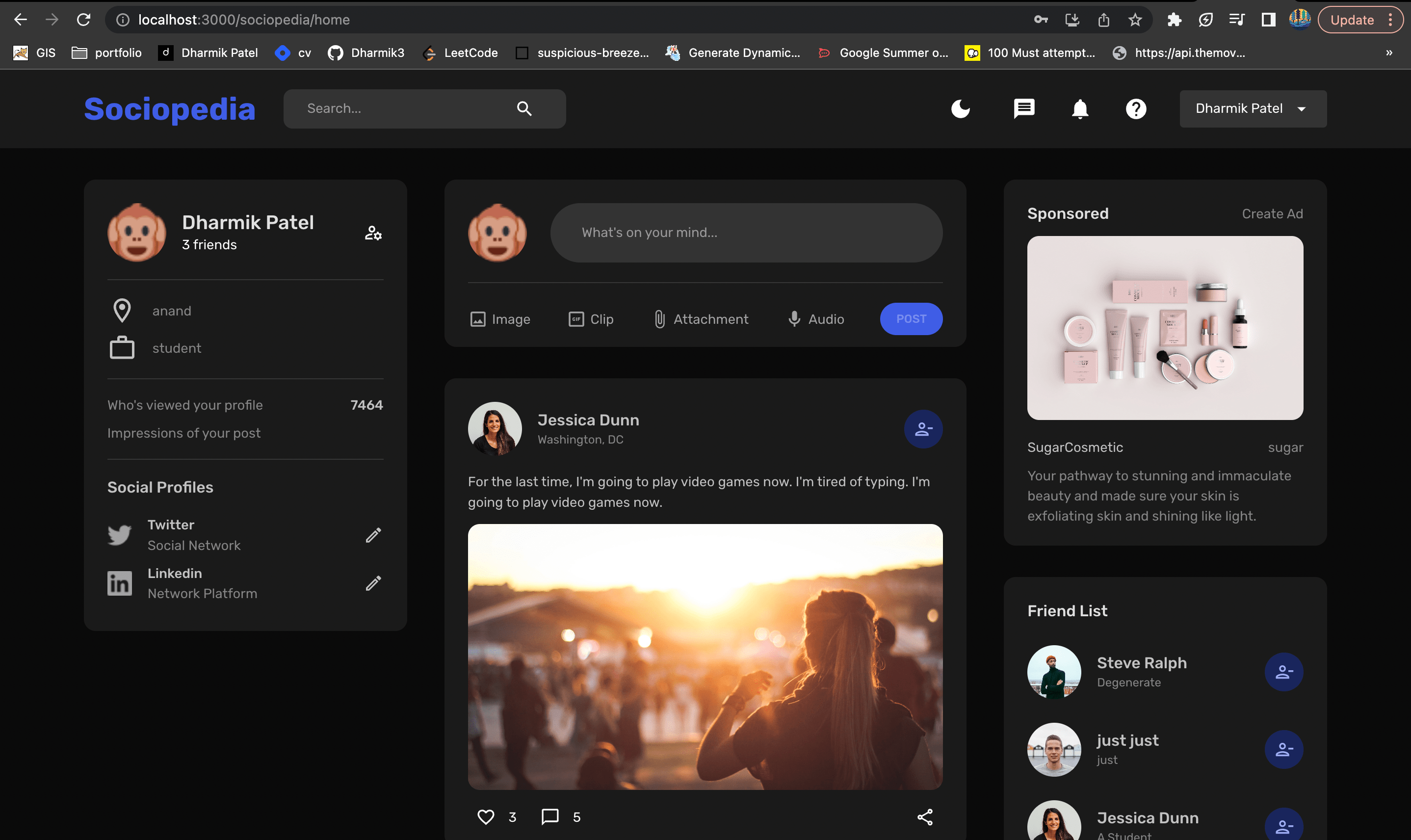The height and width of the screenshot is (840, 1411).
Task: Show more bookmarks via the chevron
Action: (x=1388, y=52)
